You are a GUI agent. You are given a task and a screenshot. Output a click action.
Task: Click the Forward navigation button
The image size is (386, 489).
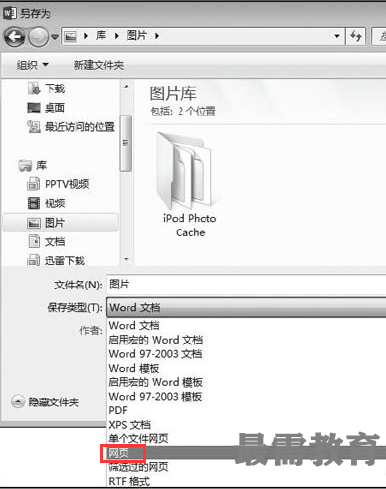pyautogui.click(x=38, y=37)
